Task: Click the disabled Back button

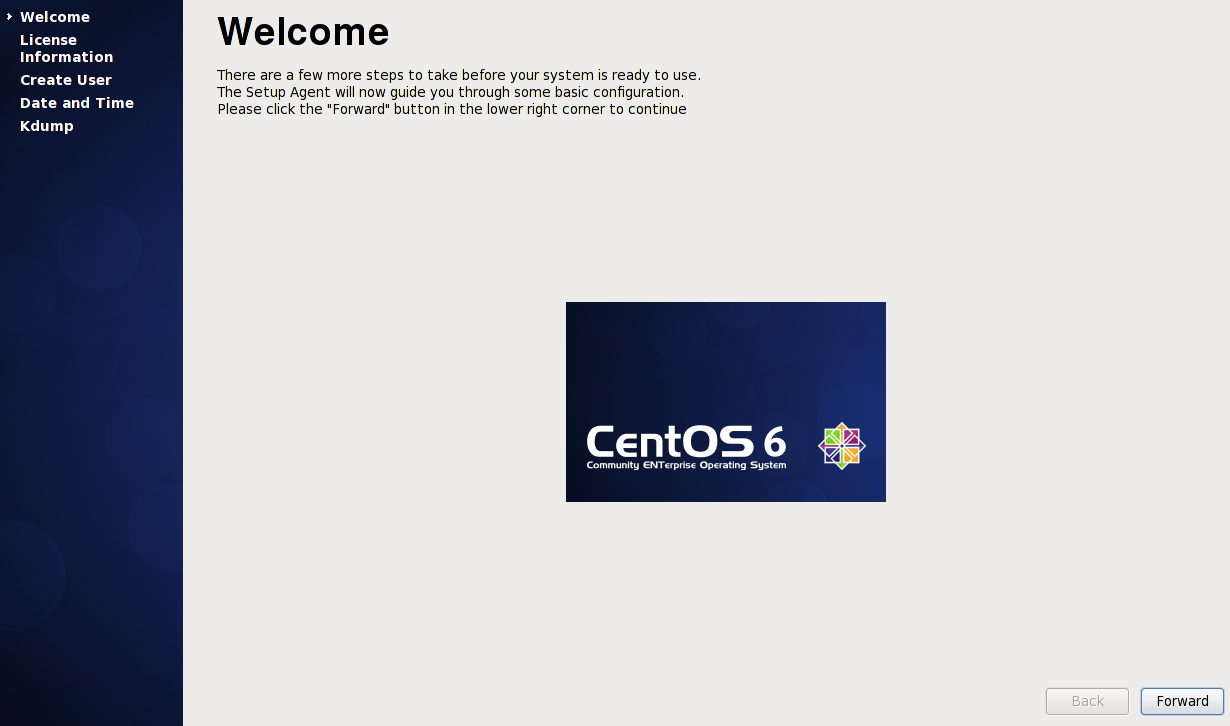Action: pos(1087,701)
